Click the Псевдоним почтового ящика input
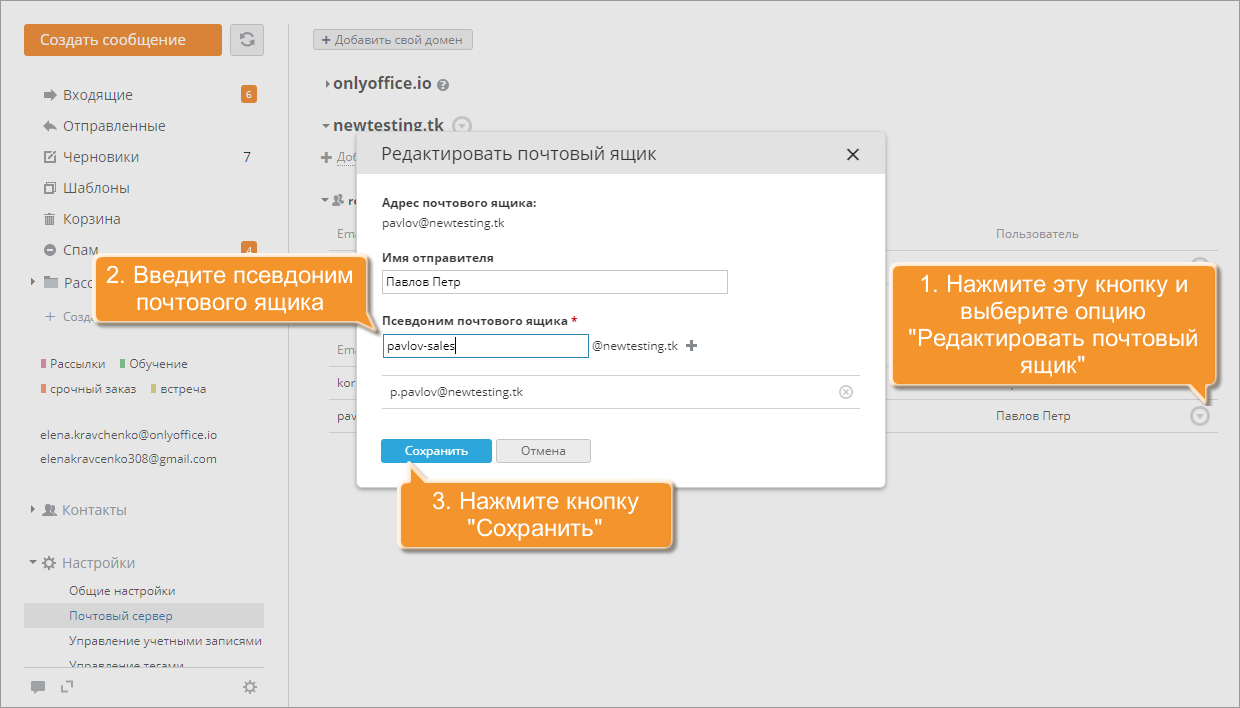1240x708 pixels. [x=485, y=346]
